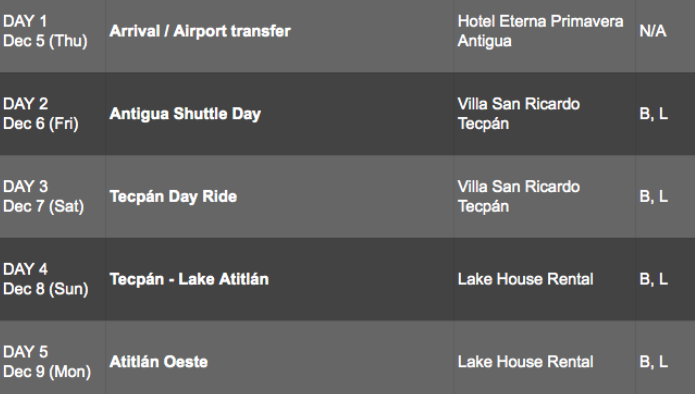Click B, L meals for Antigua Shuttle Day

pyautogui.click(x=653, y=114)
